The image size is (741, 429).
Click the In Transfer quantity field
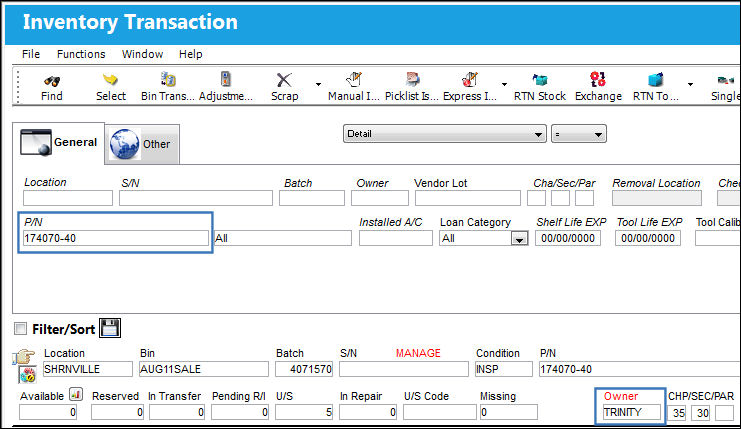[177, 412]
